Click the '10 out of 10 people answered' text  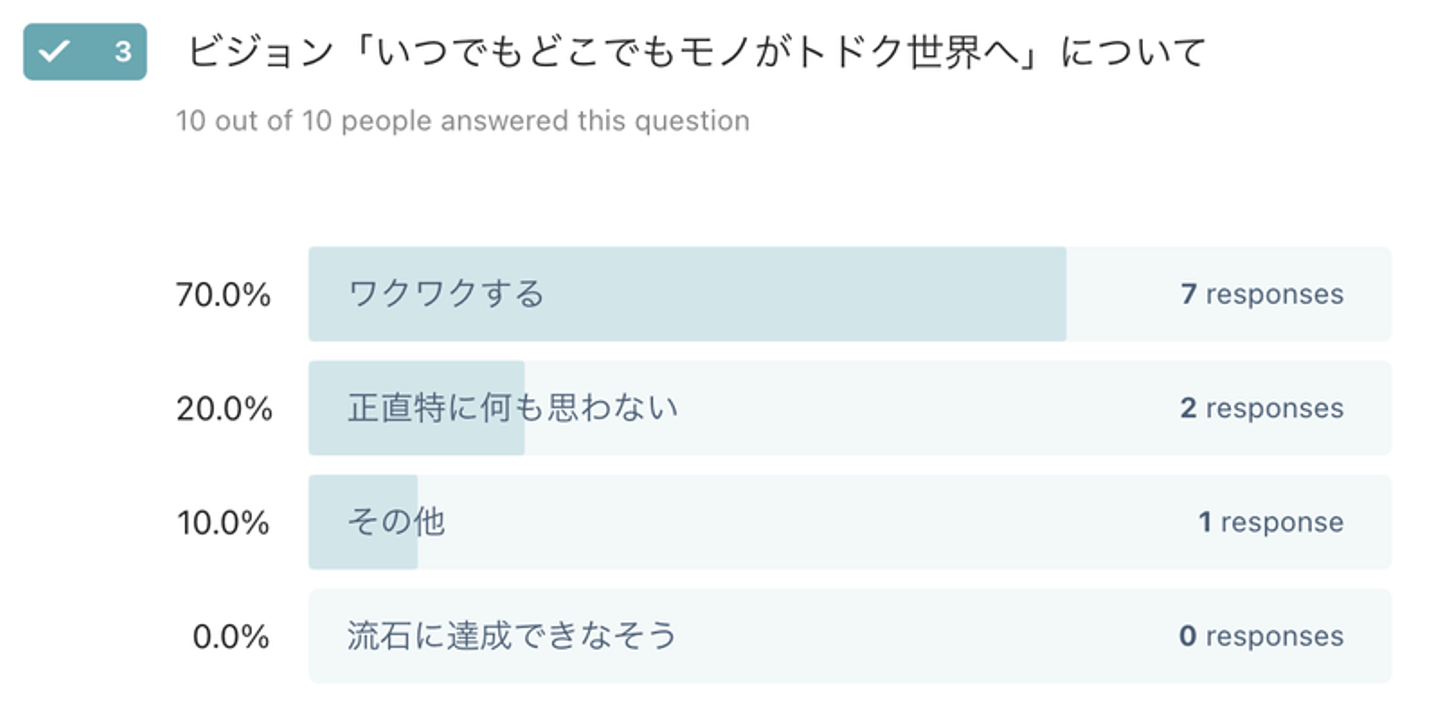coord(462,121)
